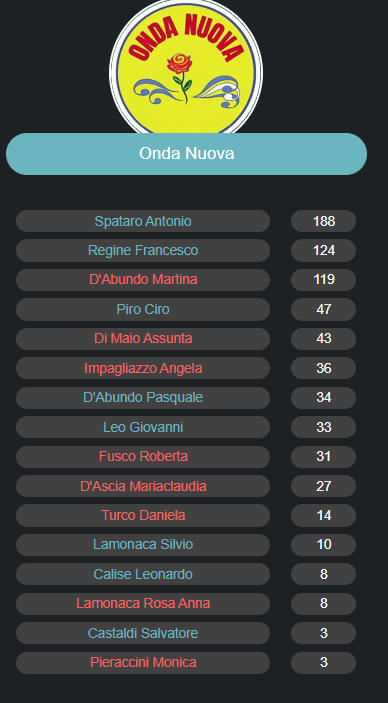Image resolution: width=388 pixels, height=703 pixels.
Task: Open Di Maio Assunta's row
Action: point(143,338)
